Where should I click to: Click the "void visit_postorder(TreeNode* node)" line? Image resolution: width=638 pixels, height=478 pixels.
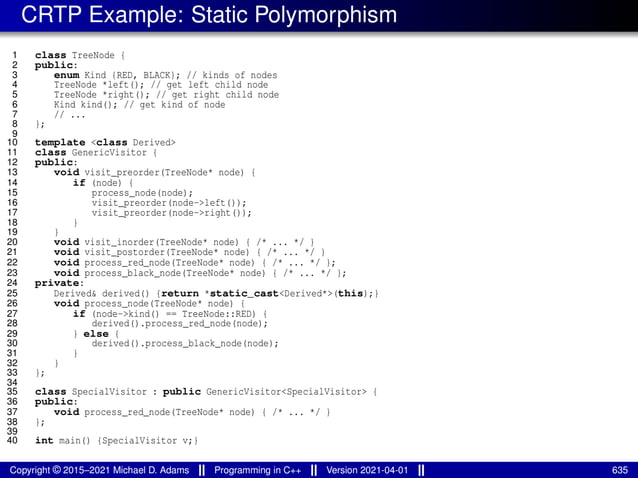pyautogui.click(x=189, y=253)
